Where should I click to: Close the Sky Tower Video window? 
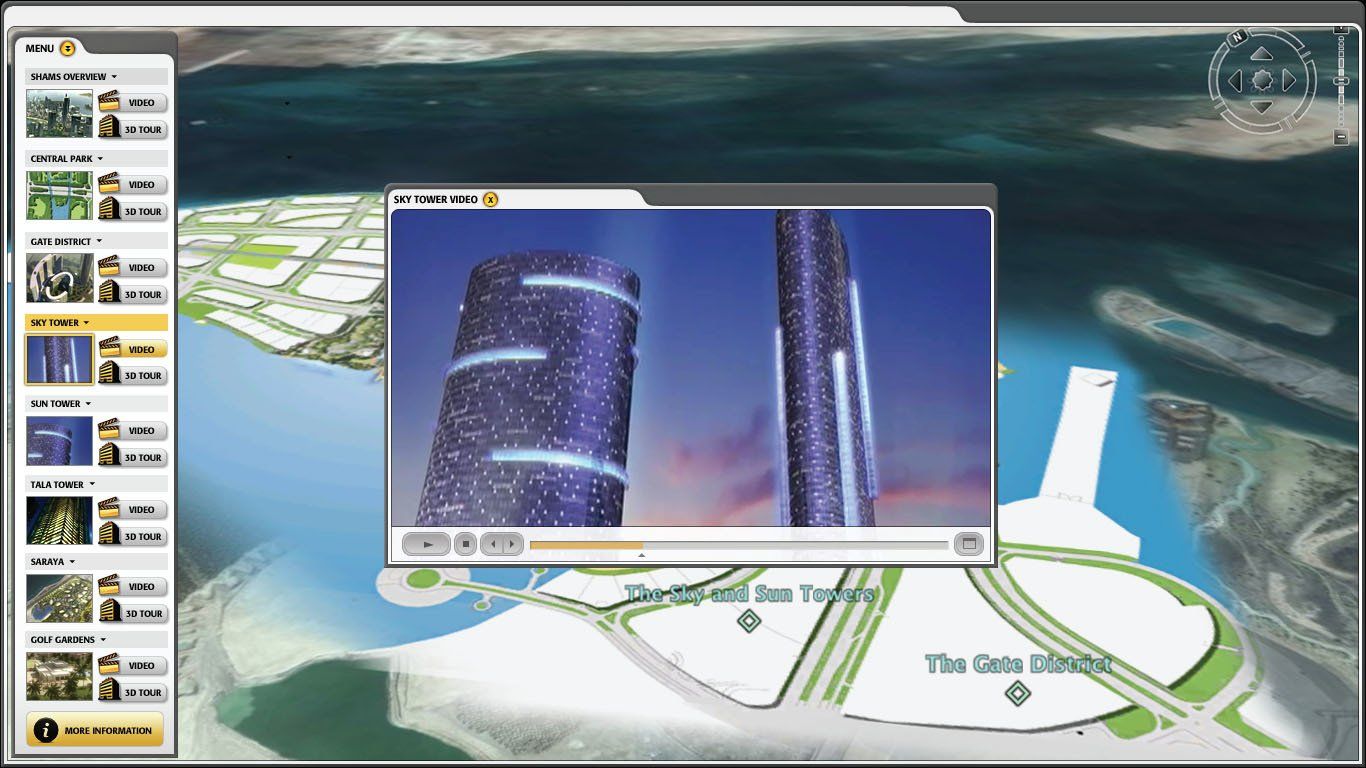coord(490,199)
